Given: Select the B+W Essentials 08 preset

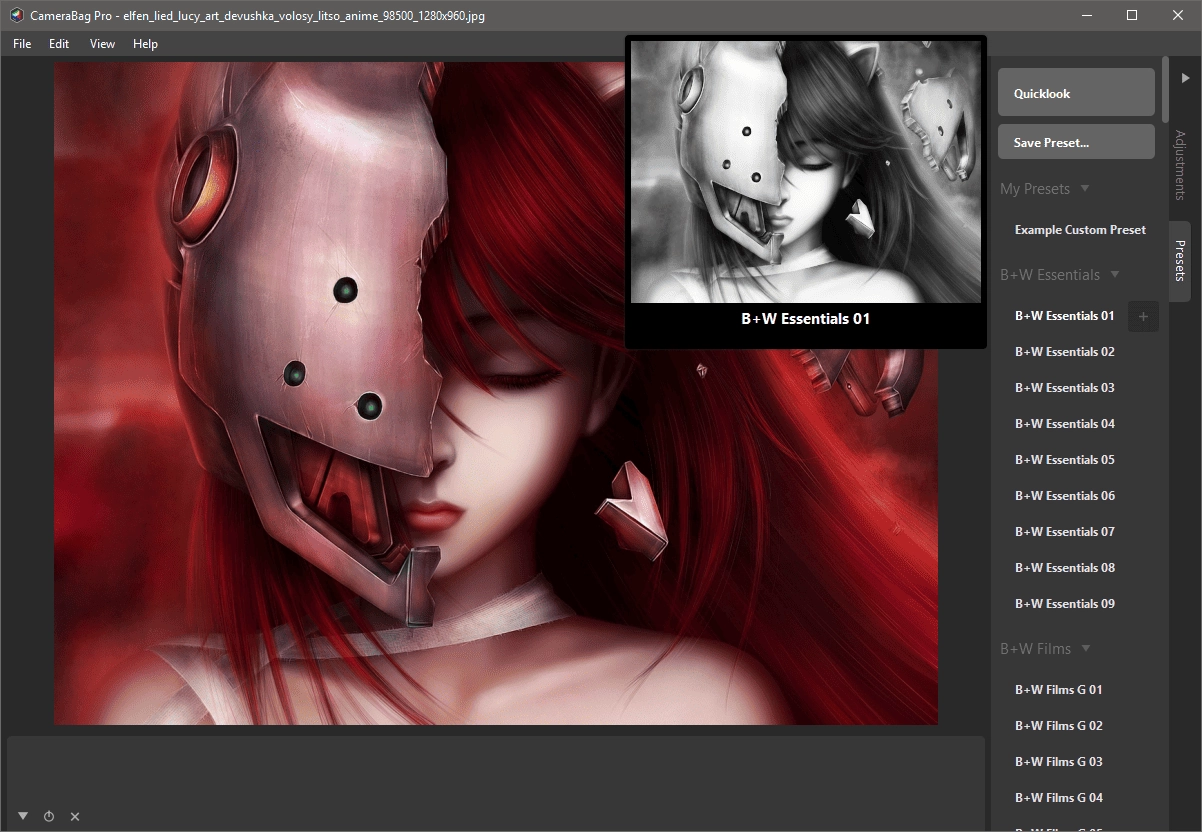Looking at the screenshot, I should [1064, 568].
